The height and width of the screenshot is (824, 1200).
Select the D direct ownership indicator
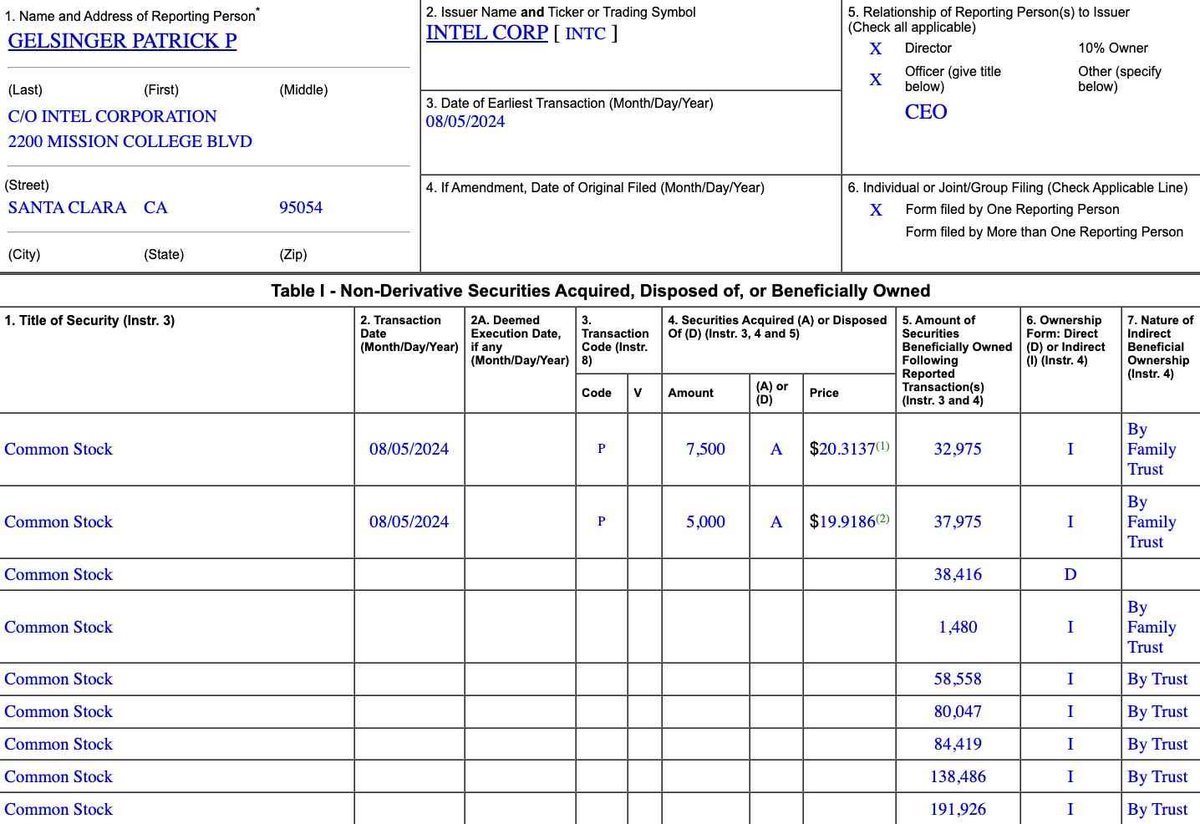coord(1070,574)
